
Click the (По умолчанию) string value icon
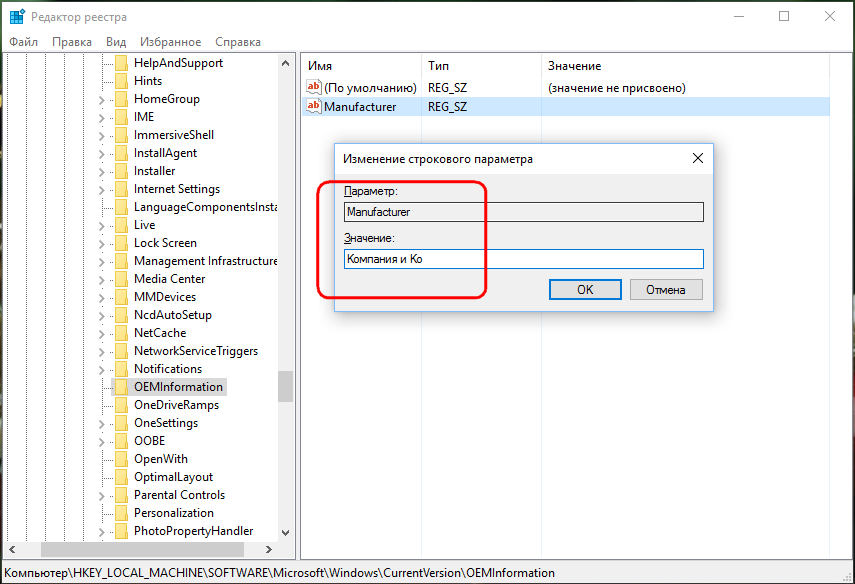click(x=314, y=87)
